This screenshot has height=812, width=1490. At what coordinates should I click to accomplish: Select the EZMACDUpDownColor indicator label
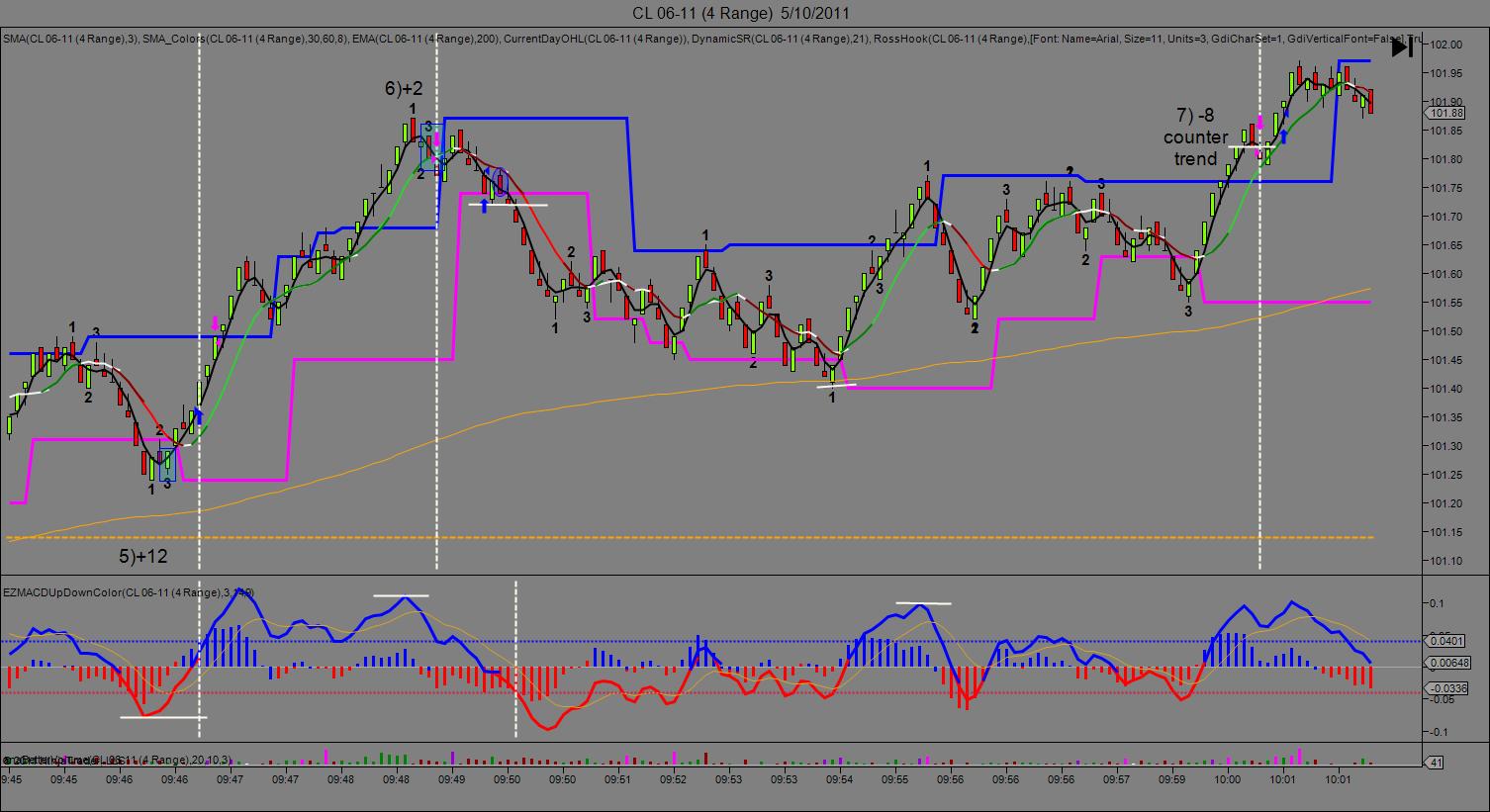click(x=129, y=592)
